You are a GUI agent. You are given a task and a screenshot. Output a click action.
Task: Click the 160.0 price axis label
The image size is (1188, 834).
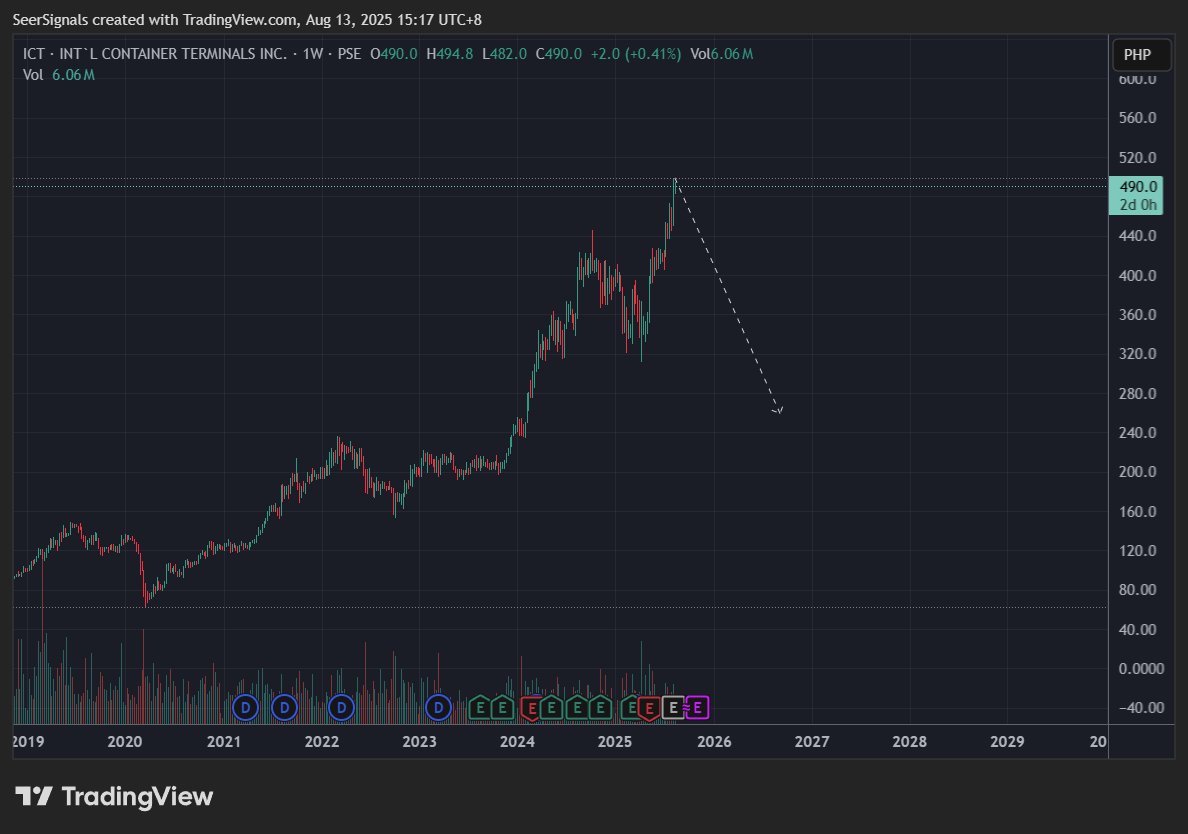click(1137, 511)
